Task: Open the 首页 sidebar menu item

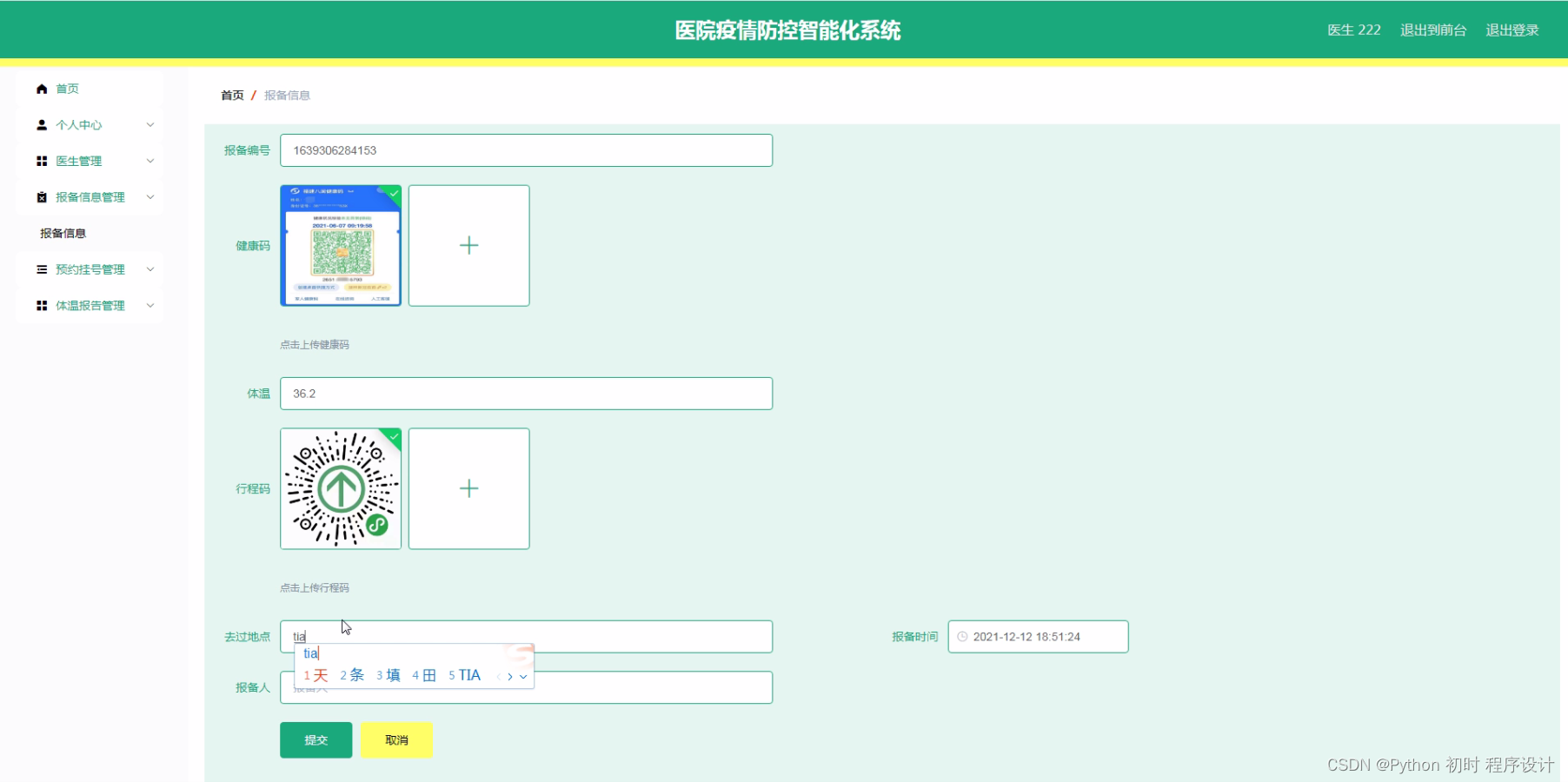Action: (x=90, y=89)
